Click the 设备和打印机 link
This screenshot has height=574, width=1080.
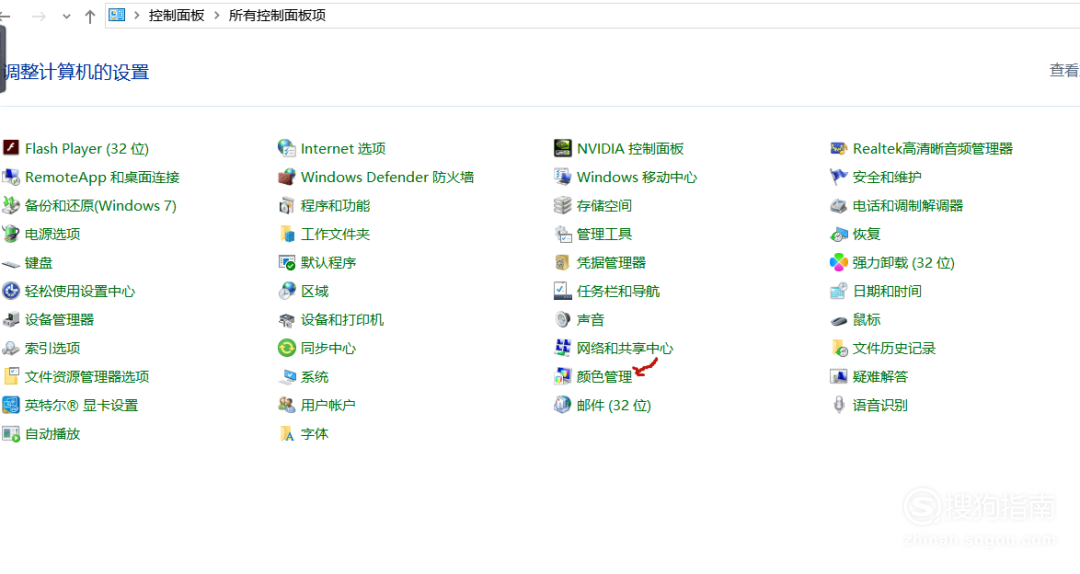tap(342, 320)
